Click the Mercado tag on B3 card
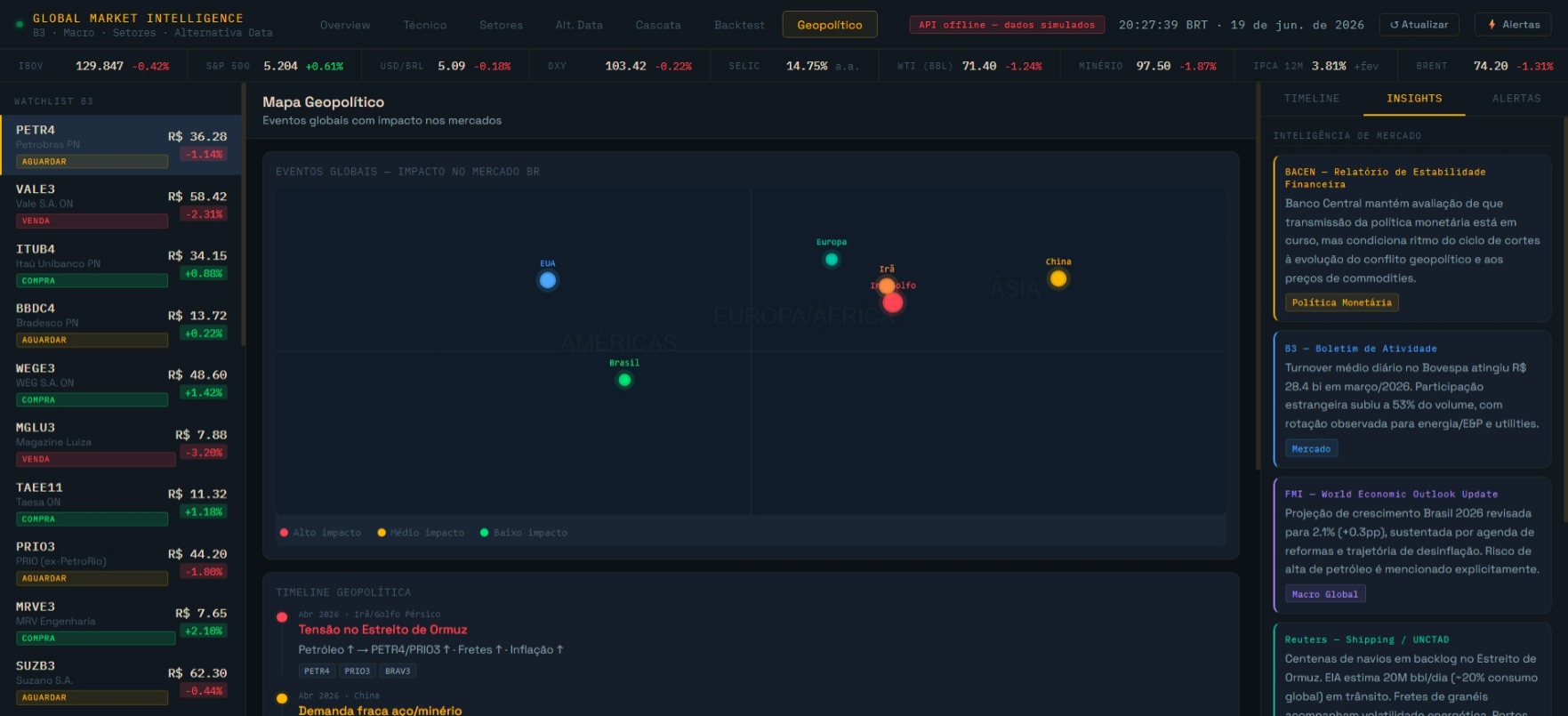 pyautogui.click(x=1311, y=448)
